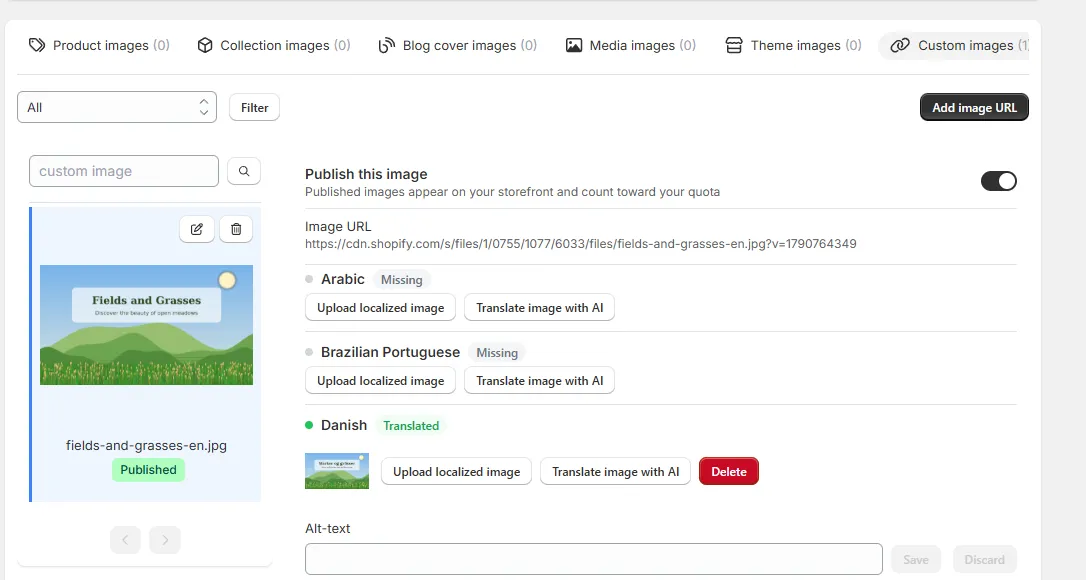This screenshot has height=580, width=1086.
Task: Click the search magnifier icon button
Action: 244,171
